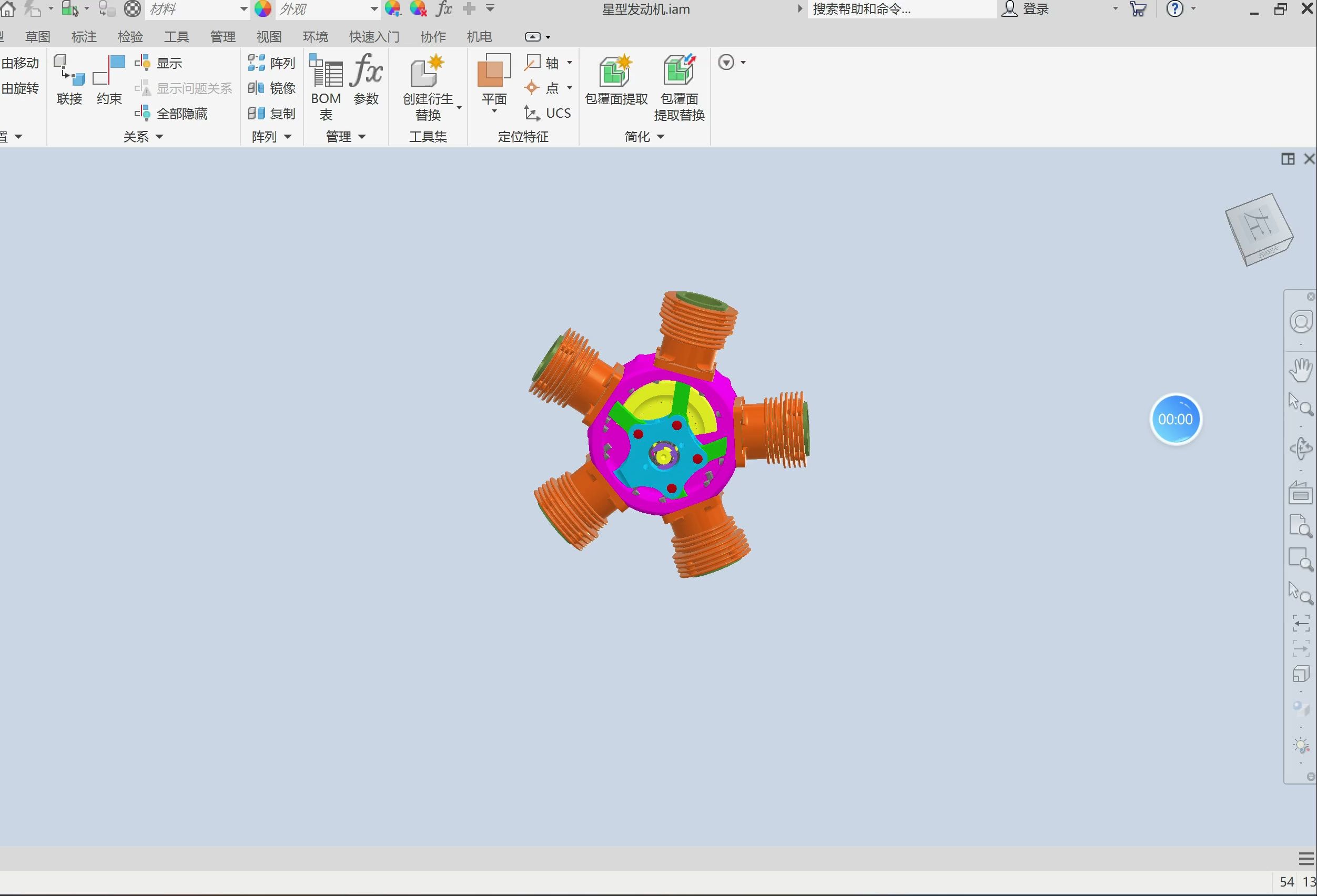Image resolution: width=1317 pixels, height=896 pixels.
Task: Open the 材料 material dropdown
Action: (243, 9)
